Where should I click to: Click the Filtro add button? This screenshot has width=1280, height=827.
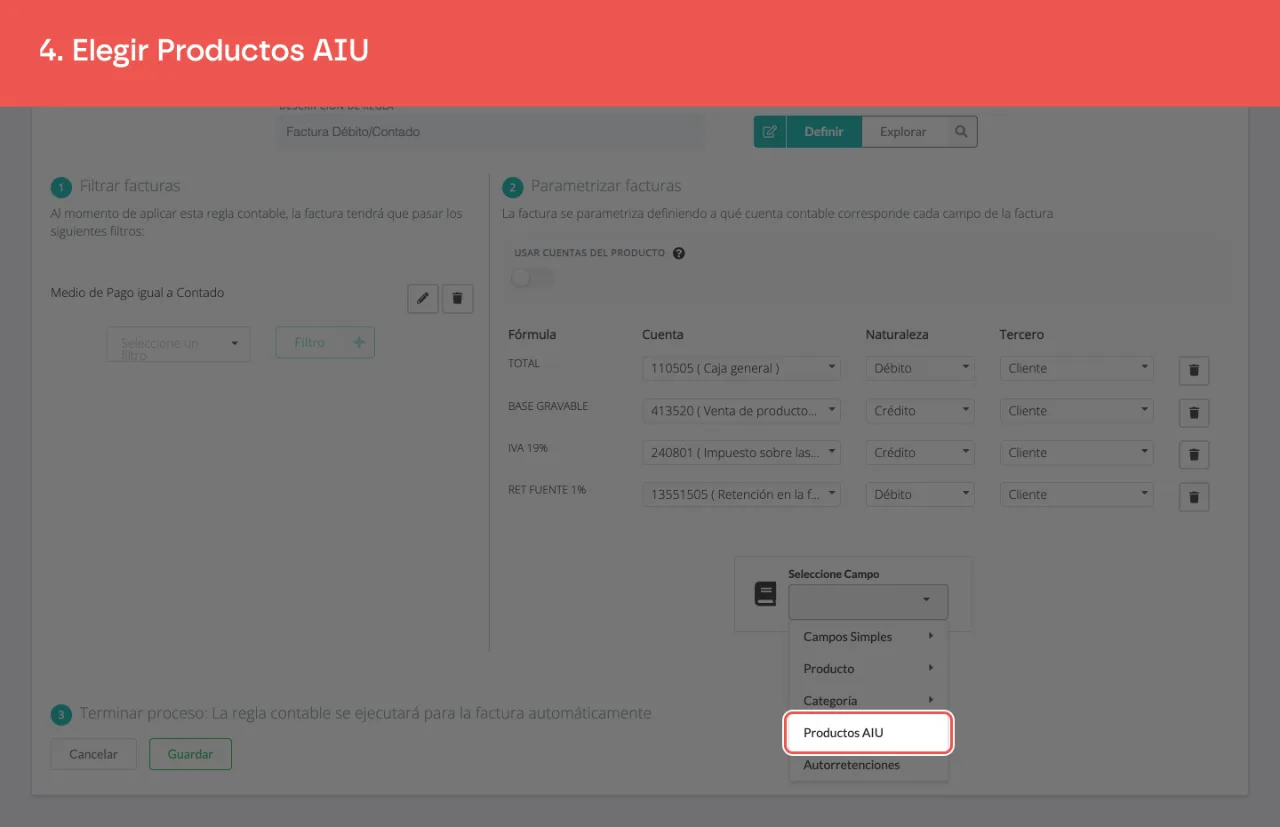325,342
